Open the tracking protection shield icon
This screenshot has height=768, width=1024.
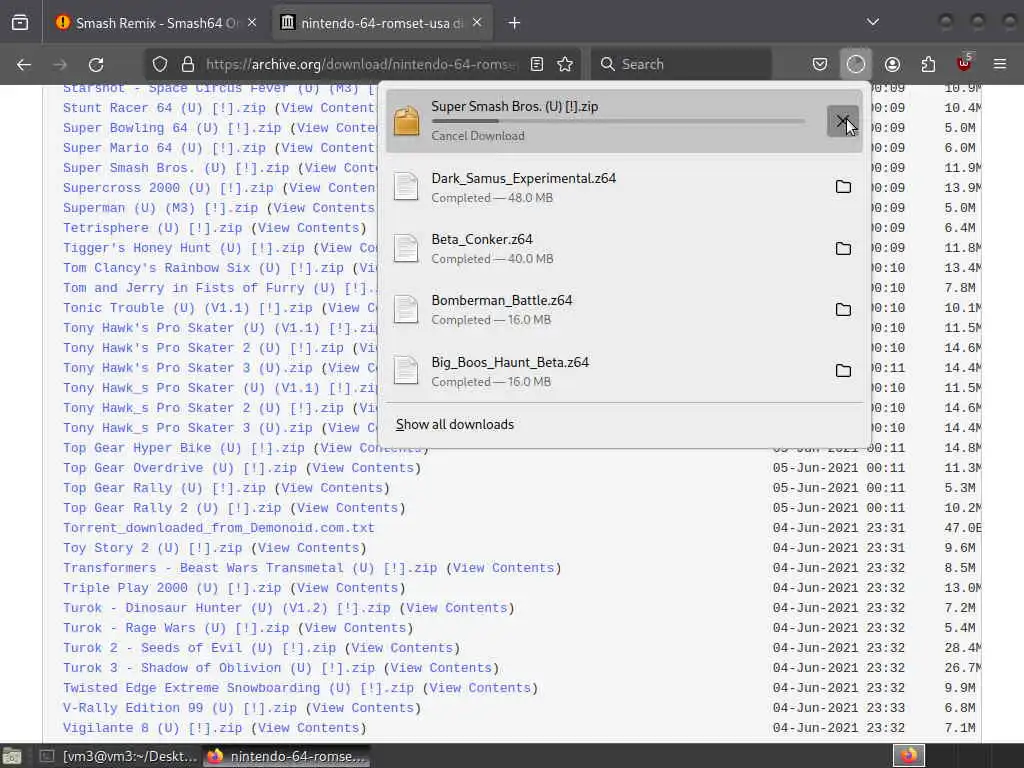click(x=160, y=64)
